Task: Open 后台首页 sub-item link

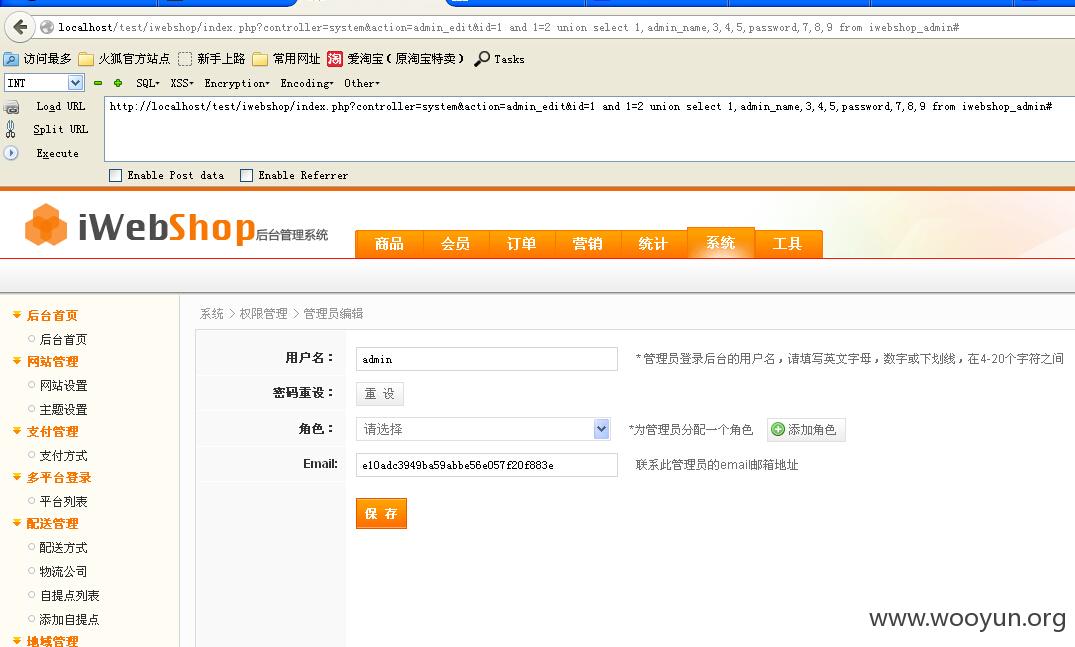Action: pos(63,339)
